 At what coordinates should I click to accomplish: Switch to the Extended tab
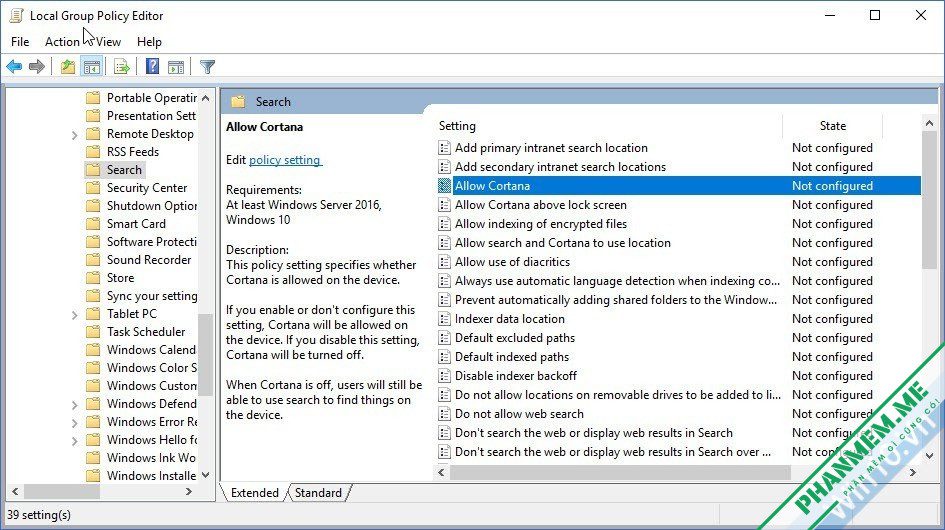point(254,493)
